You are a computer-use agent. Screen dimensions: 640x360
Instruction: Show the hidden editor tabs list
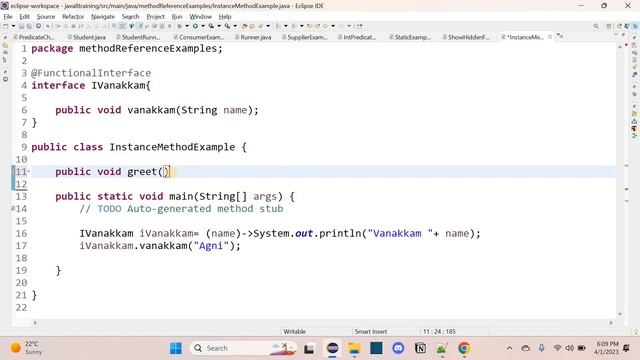point(560,37)
